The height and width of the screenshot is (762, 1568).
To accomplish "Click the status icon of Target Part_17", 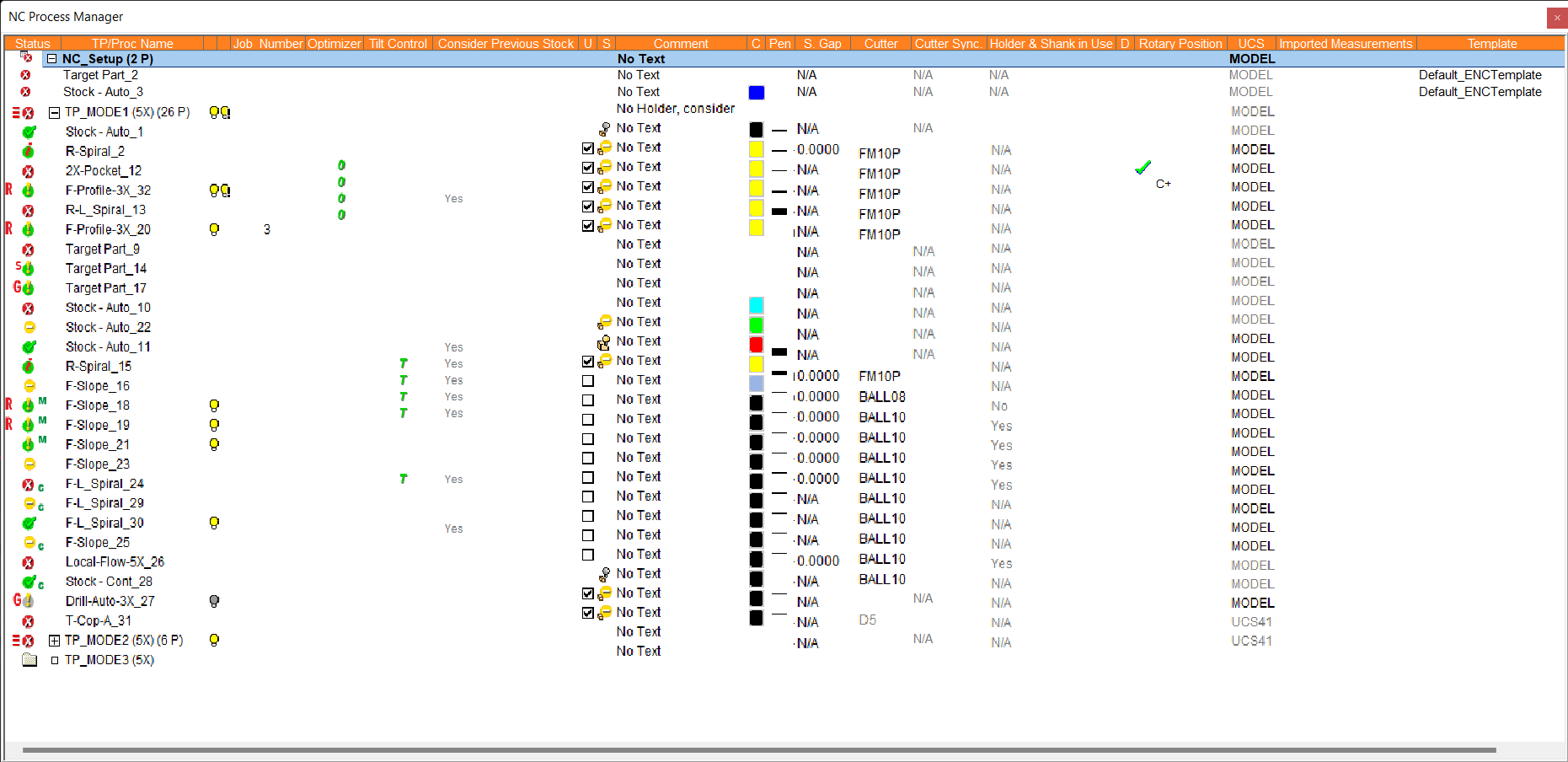I will point(28,287).
